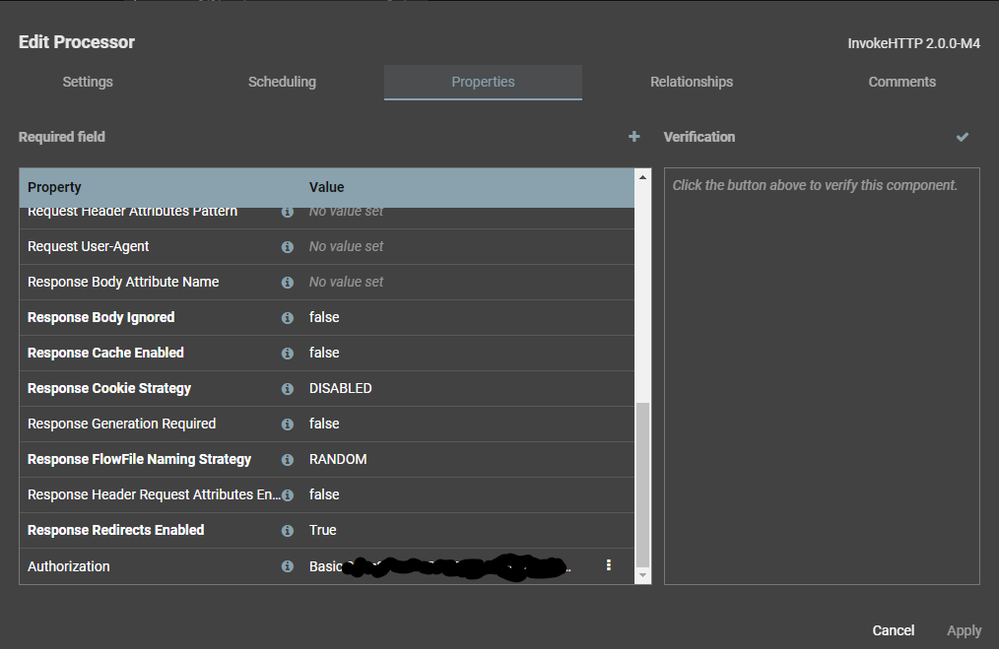Add a new property with plus icon

pyautogui.click(x=634, y=136)
